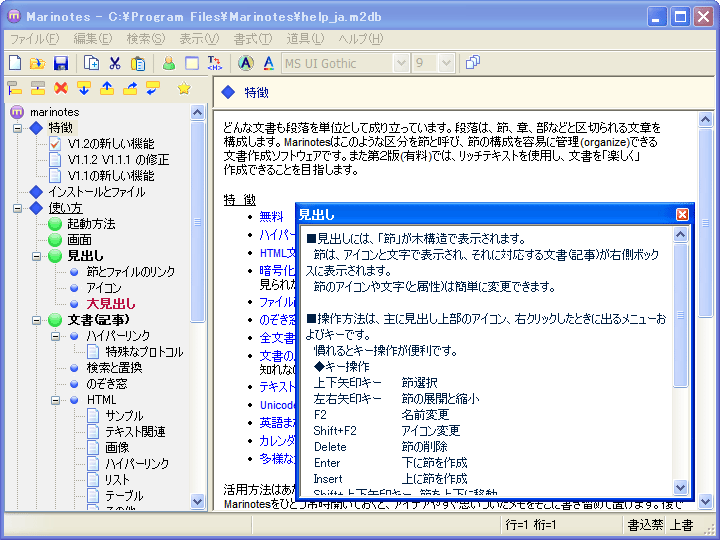Open the 書式(T) menu
The width and height of the screenshot is (720, 540).
pos(253,39)
